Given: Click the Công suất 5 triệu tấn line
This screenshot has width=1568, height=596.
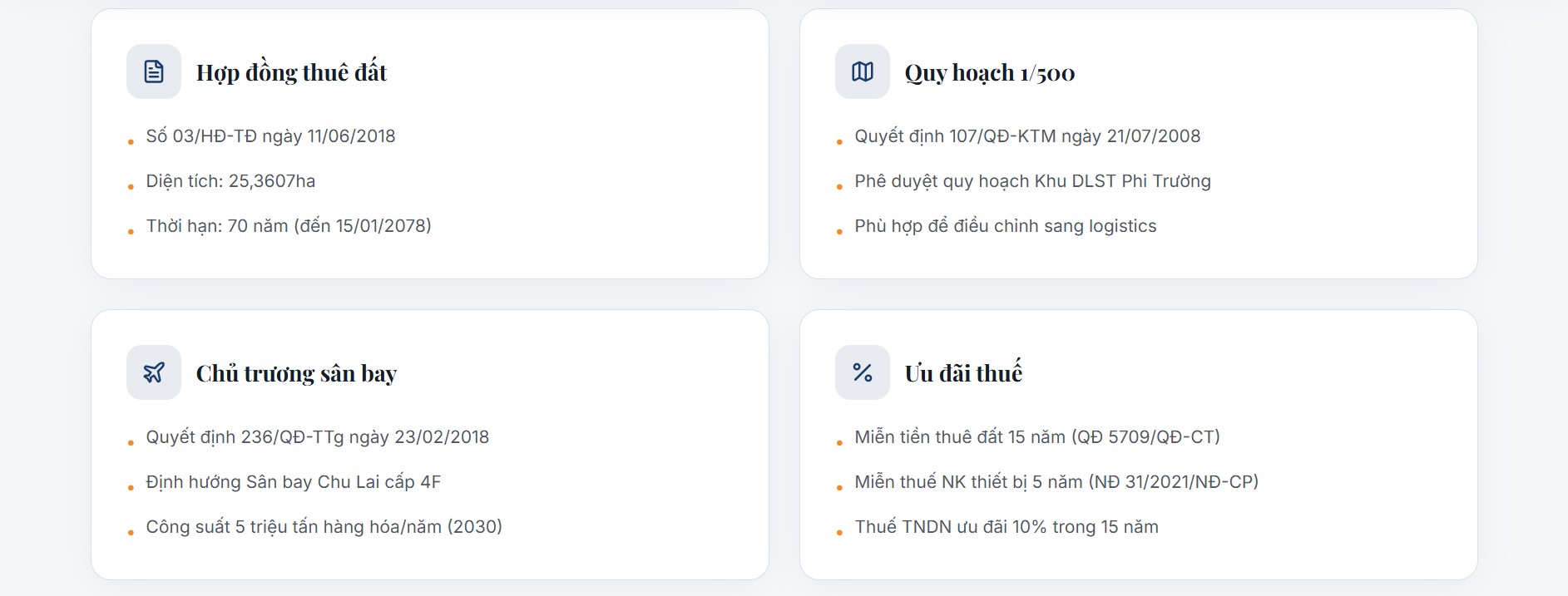Looking at the screenshot, I should click(x=324, y=527).
